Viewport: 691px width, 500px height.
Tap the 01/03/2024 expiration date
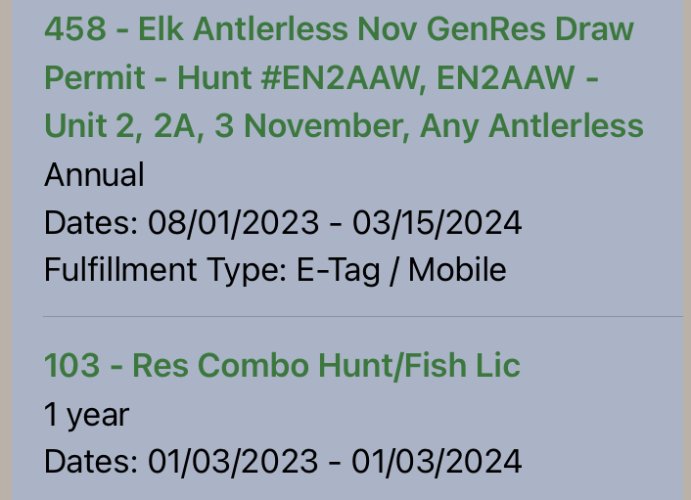pyautogui.click(x=437, y=462)
